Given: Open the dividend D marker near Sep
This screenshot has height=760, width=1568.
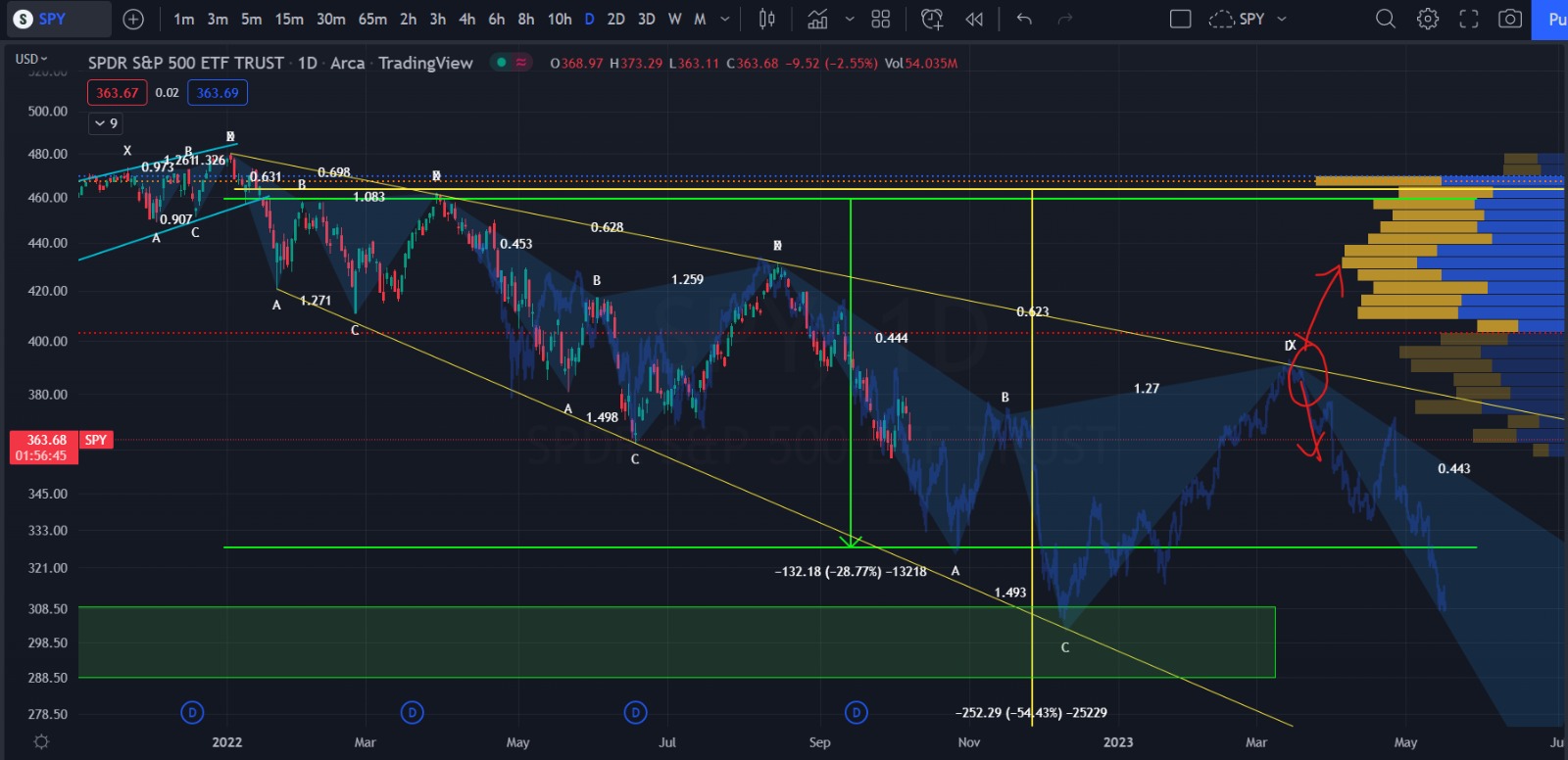Looking at the screenshot, I should pos(857,712).
